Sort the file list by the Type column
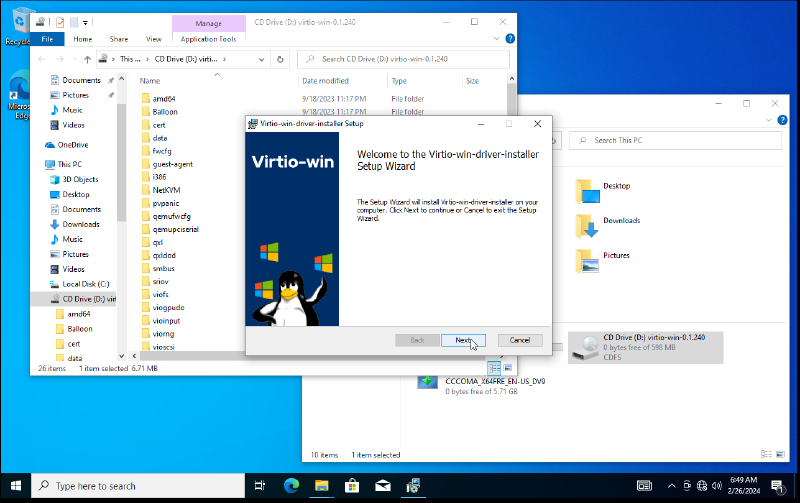This screenshot has width=800, height=503. pos(399,81)
